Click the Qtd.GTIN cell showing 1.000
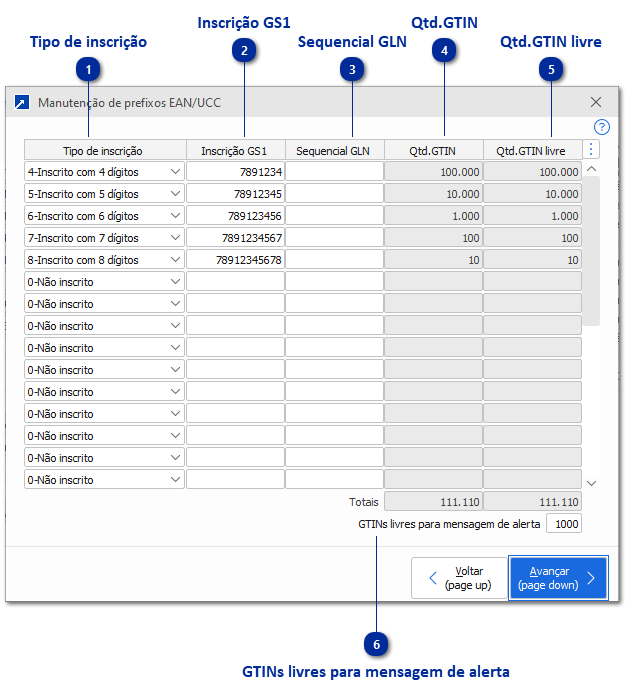This screenshot has height=698, width=642. 433,215
